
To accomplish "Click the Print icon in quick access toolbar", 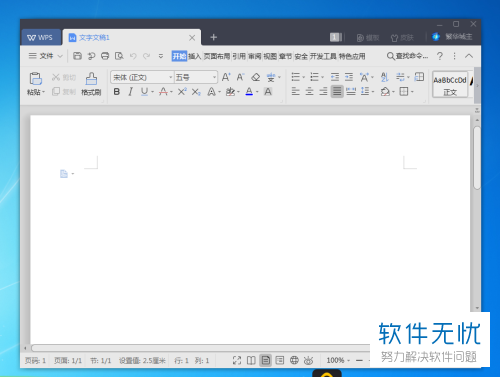I will pos(105,56).
